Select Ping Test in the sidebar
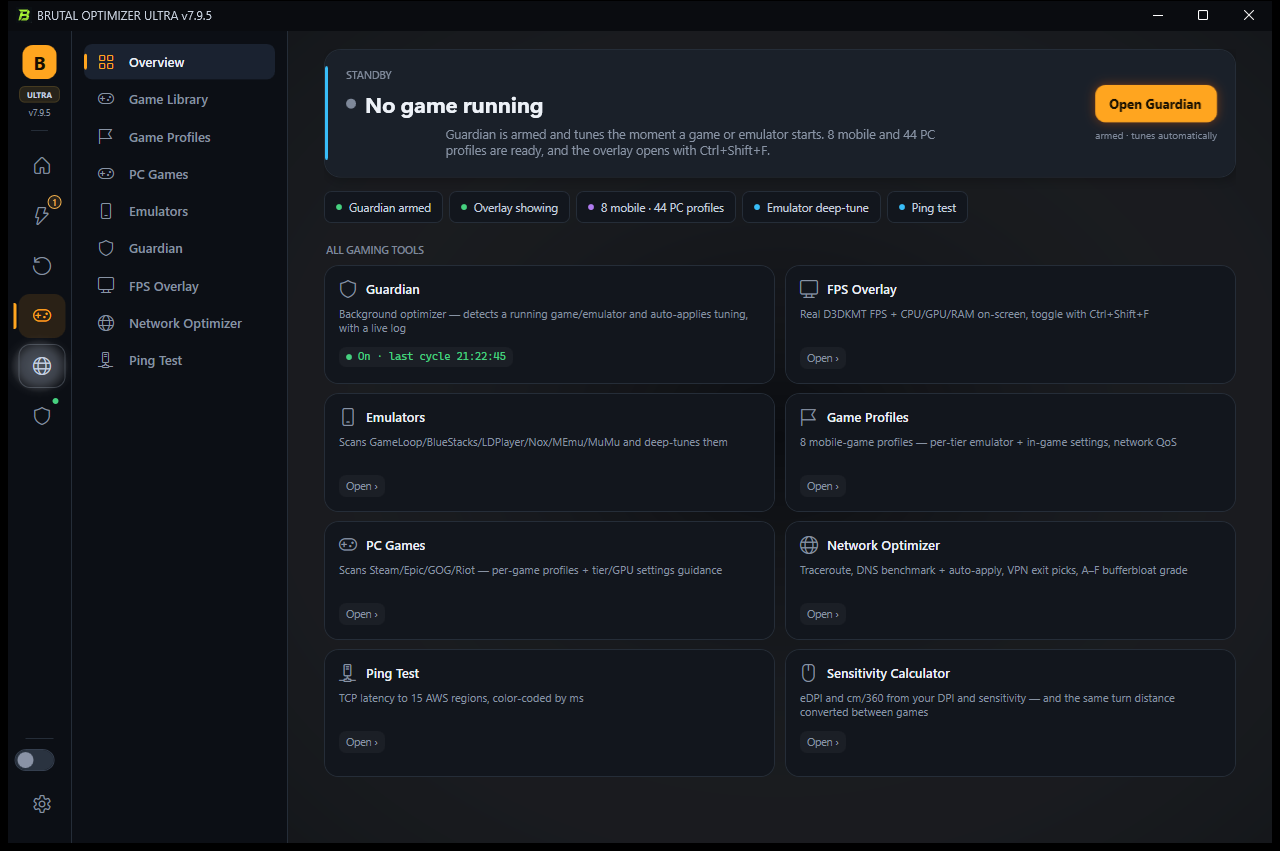The width and height of the screenshot is (1280, 851). [x=180, y=360]
